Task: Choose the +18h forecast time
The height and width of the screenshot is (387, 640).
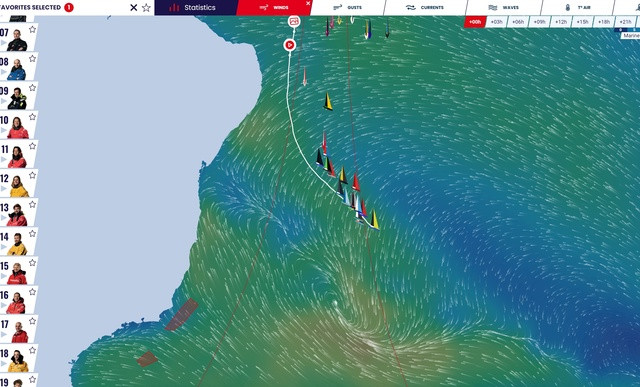Action: pos(604,22)
